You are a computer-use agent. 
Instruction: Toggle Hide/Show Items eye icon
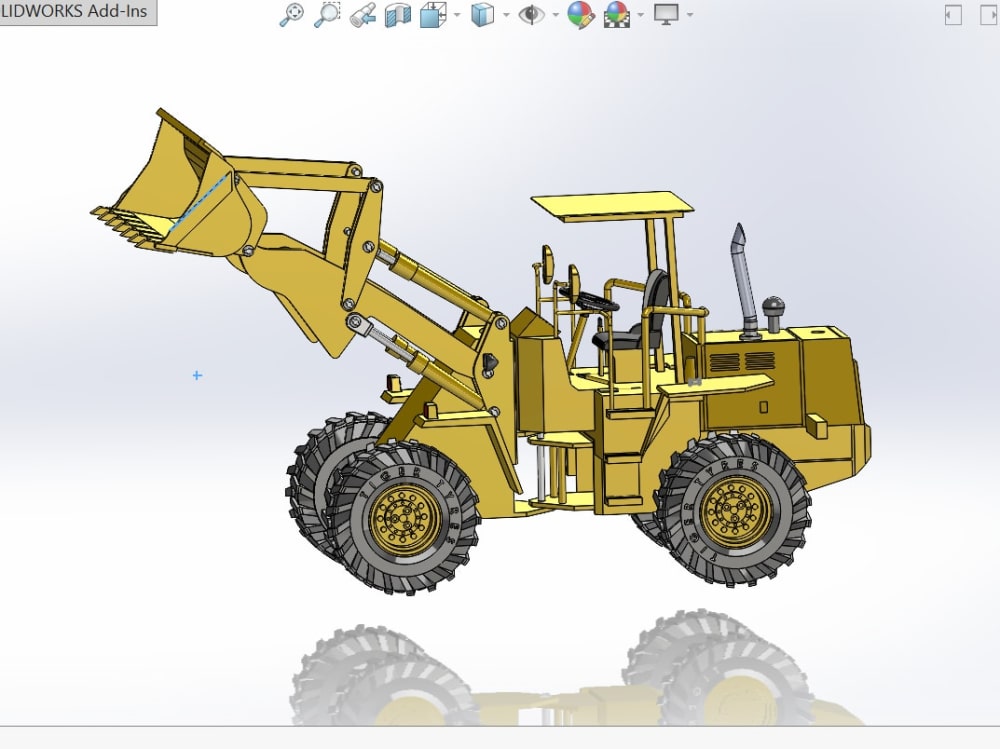pyautogui.click(x=531, y=15)
